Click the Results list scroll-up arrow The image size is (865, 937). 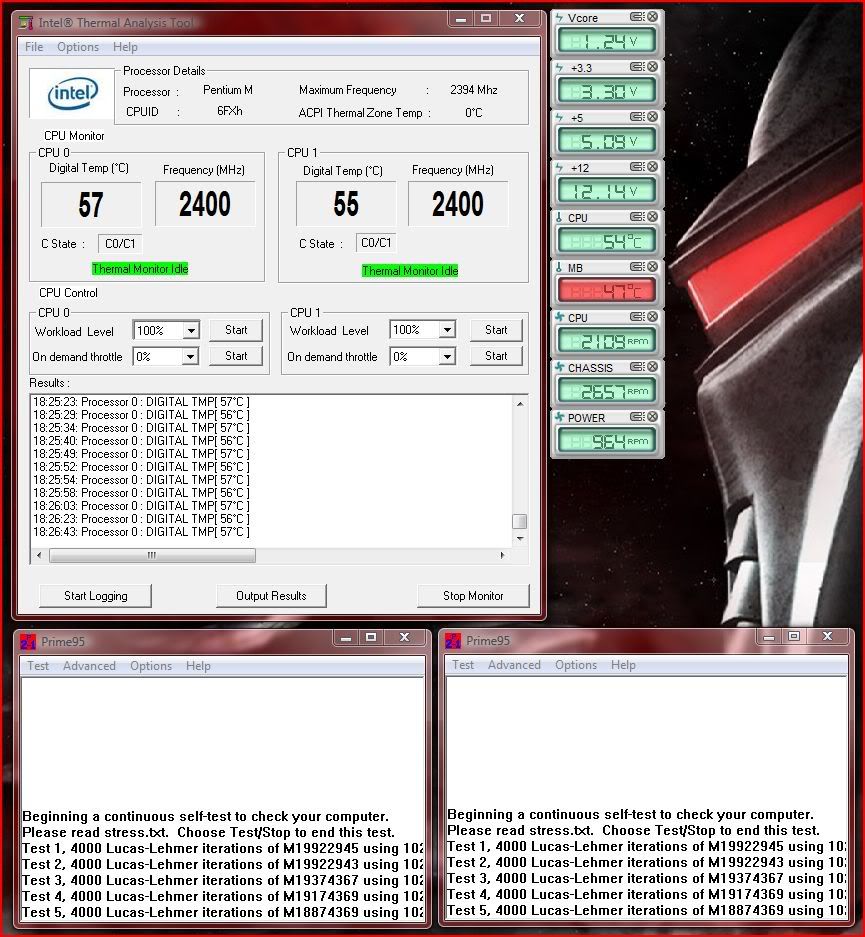click(520, 404)
